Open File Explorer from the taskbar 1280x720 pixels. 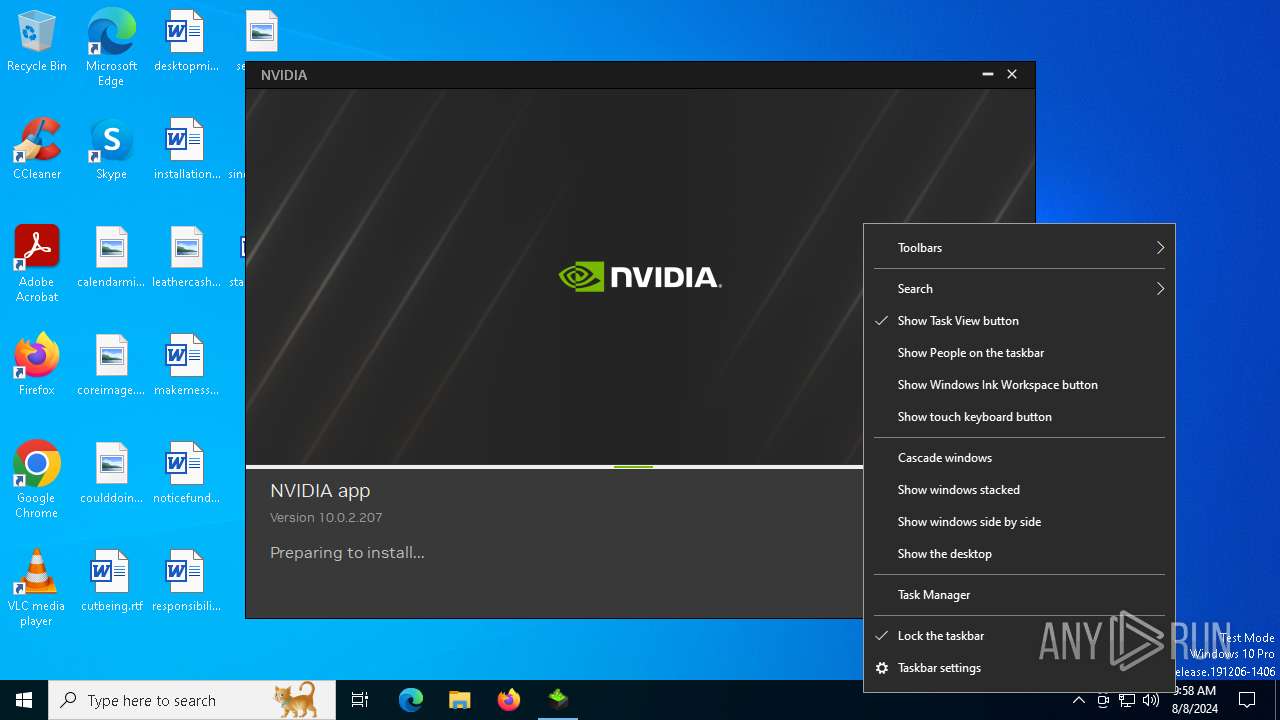point(460,700)
